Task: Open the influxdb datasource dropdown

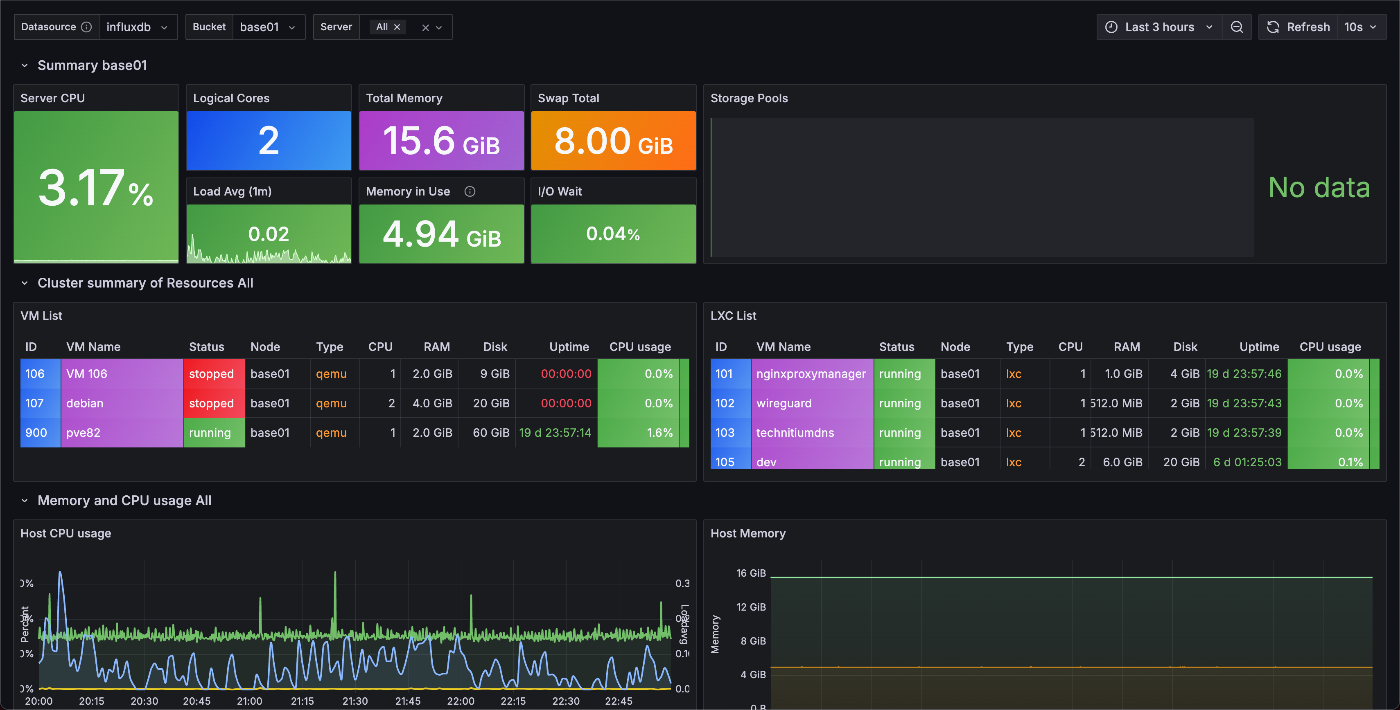Action: coord(138,27)
